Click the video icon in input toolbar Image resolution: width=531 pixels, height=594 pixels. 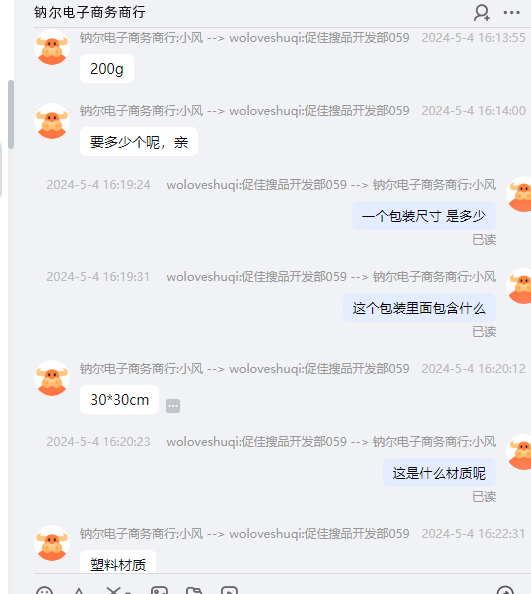click(x=230, y=591)
